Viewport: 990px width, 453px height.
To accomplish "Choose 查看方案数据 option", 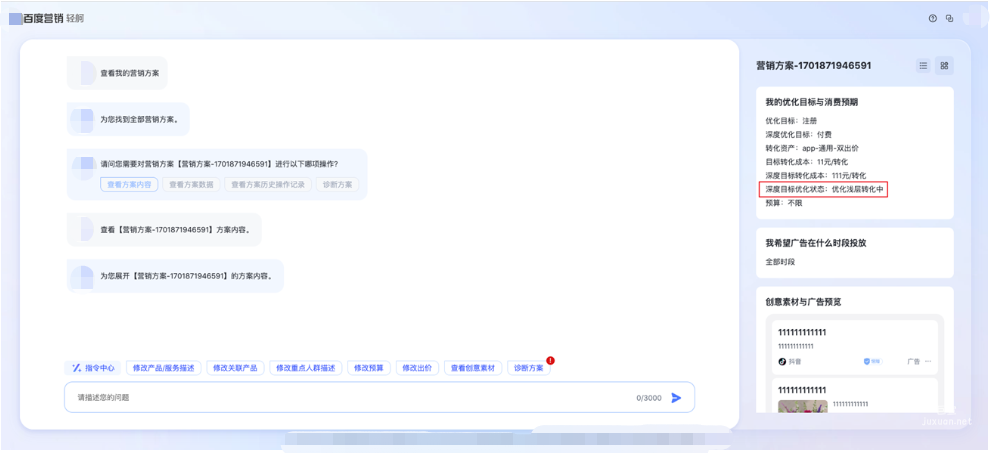I will coord(191,185).
